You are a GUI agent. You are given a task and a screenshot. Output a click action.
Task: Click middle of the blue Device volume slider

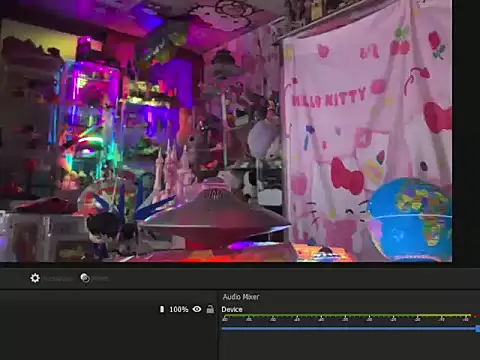350,329
